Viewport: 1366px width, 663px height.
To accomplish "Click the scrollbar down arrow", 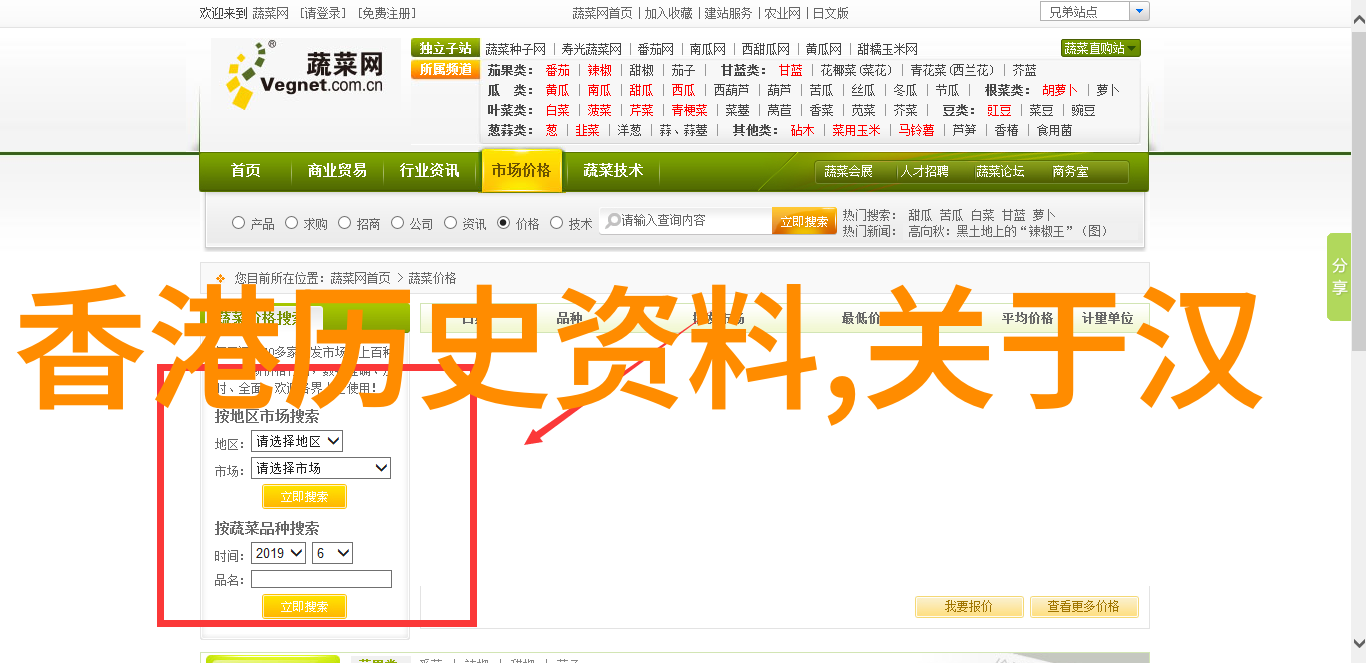I will [1357, 645].
